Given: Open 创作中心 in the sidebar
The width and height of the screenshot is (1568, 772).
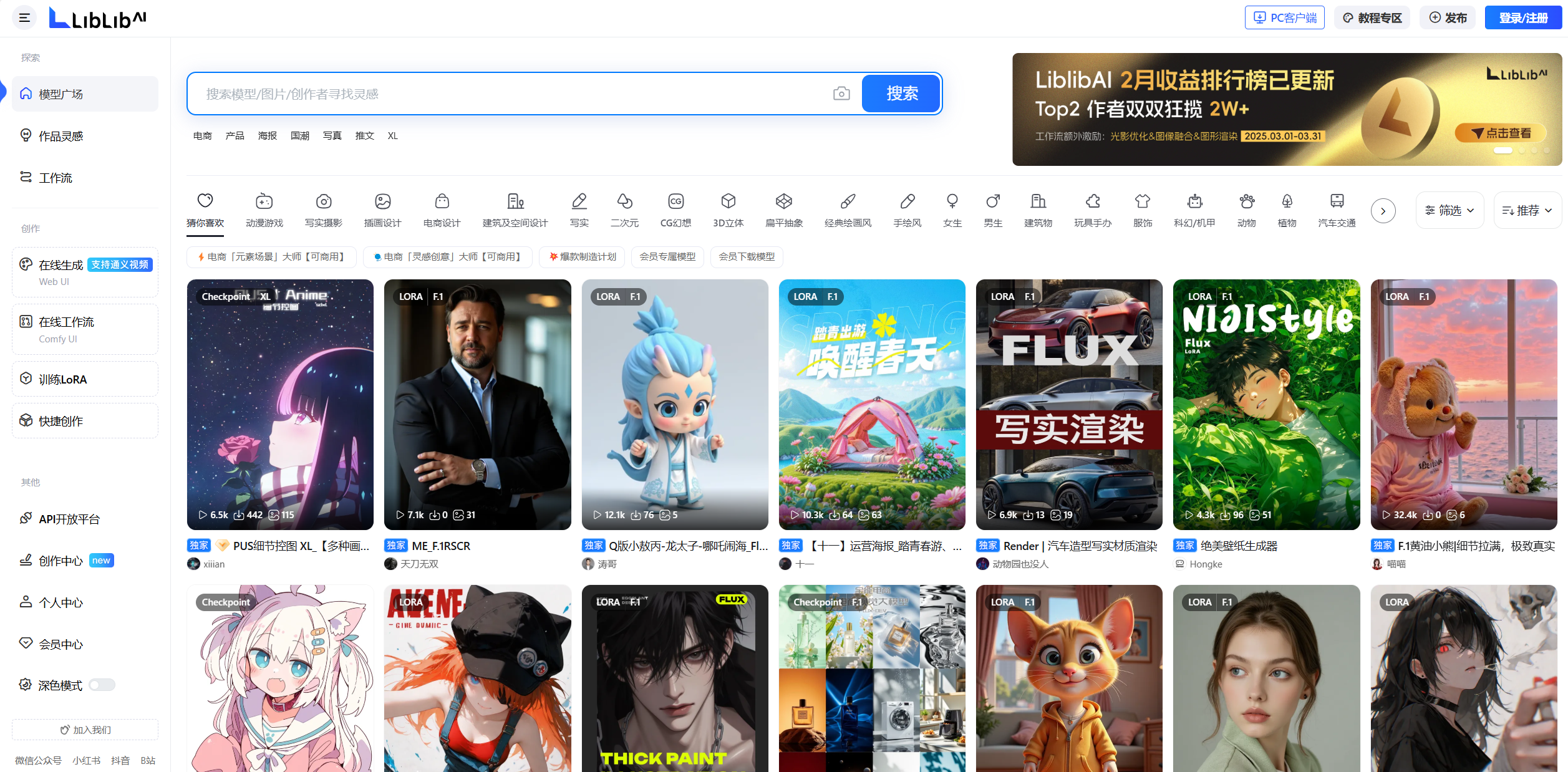Looking at the screenshot, I should 85,561.
